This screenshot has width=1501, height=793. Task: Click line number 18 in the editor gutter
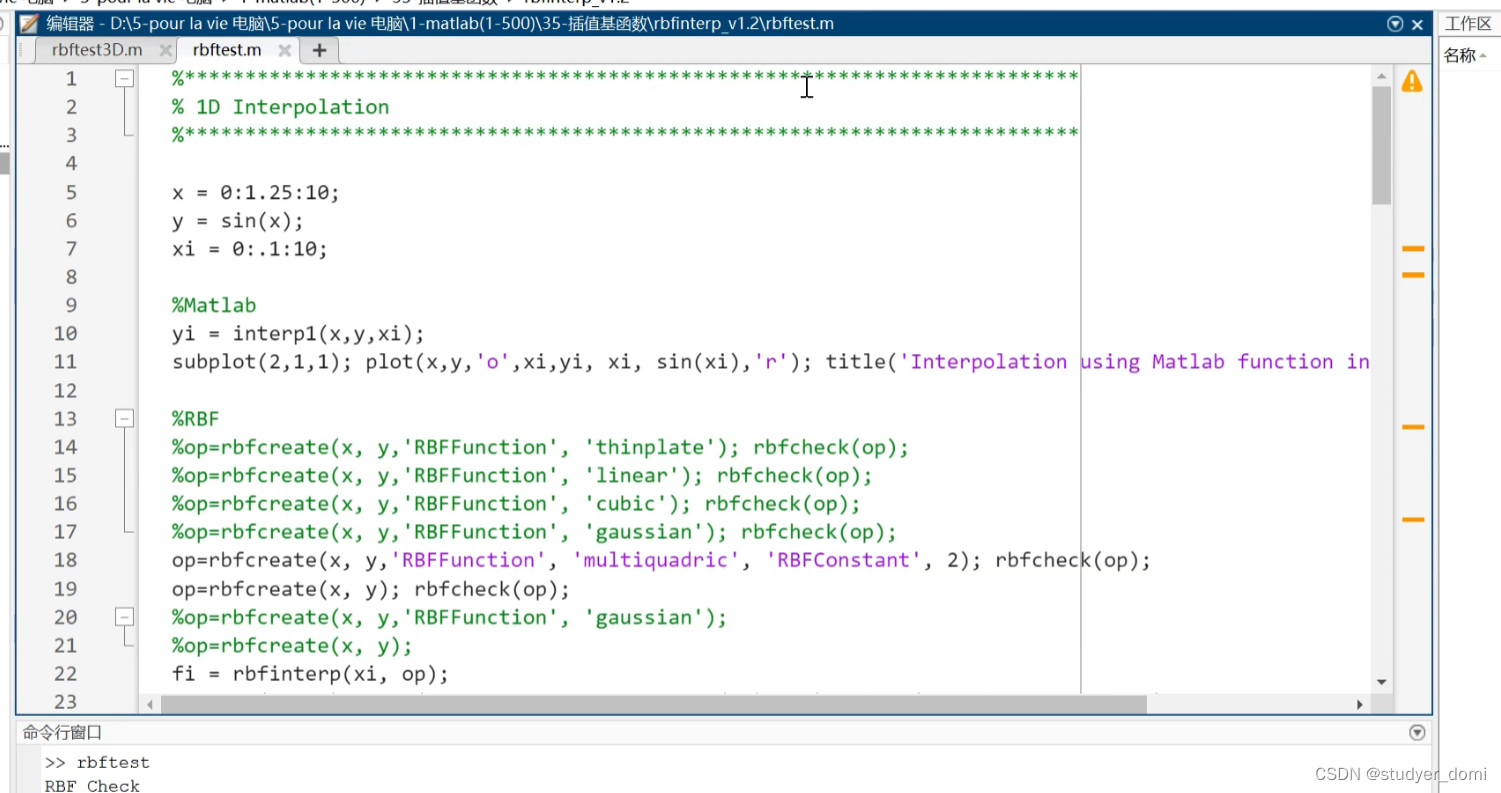click(x=65, y=560)
